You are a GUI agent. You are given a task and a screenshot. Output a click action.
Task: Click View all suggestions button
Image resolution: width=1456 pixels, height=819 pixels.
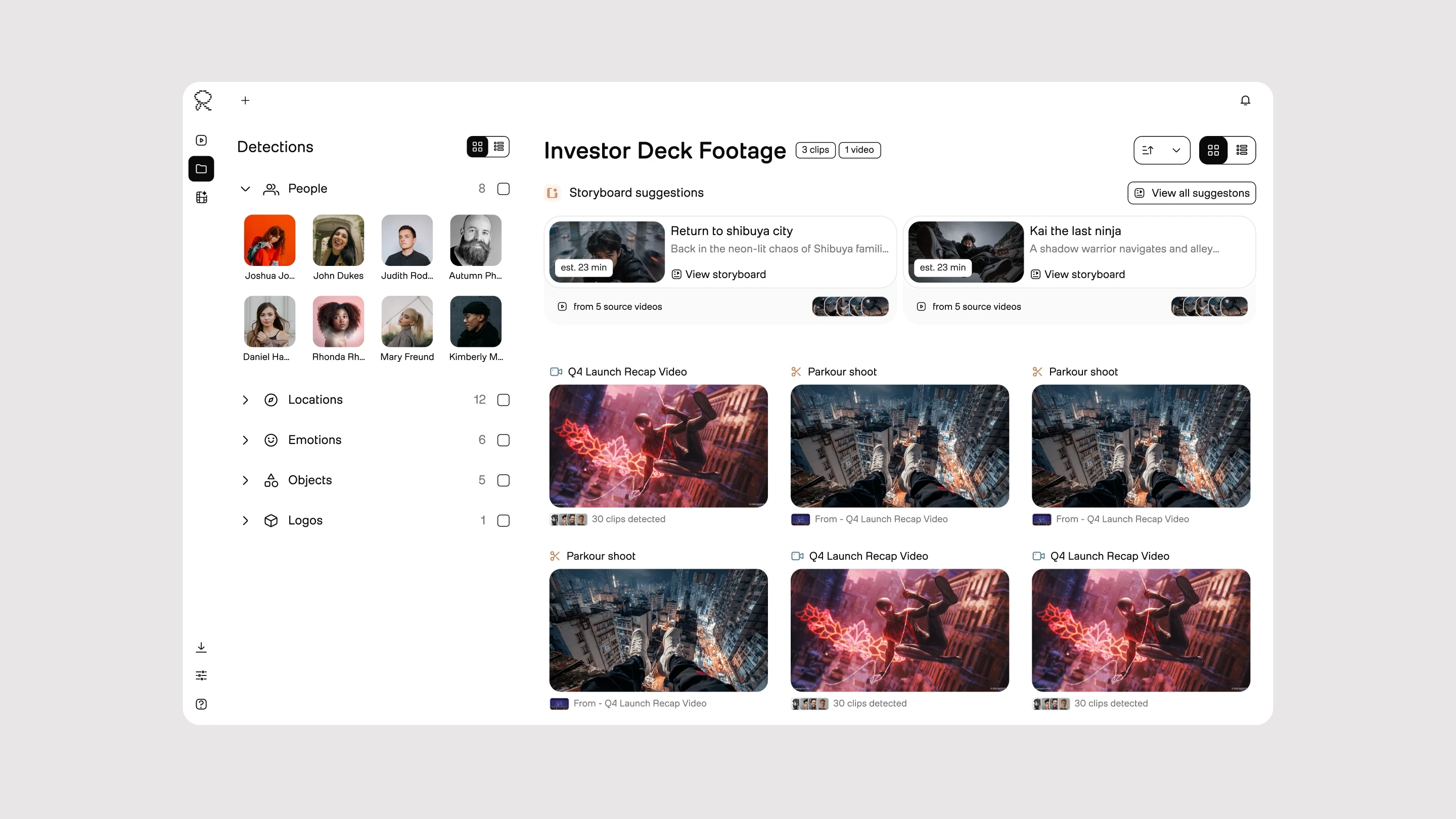1192,193
